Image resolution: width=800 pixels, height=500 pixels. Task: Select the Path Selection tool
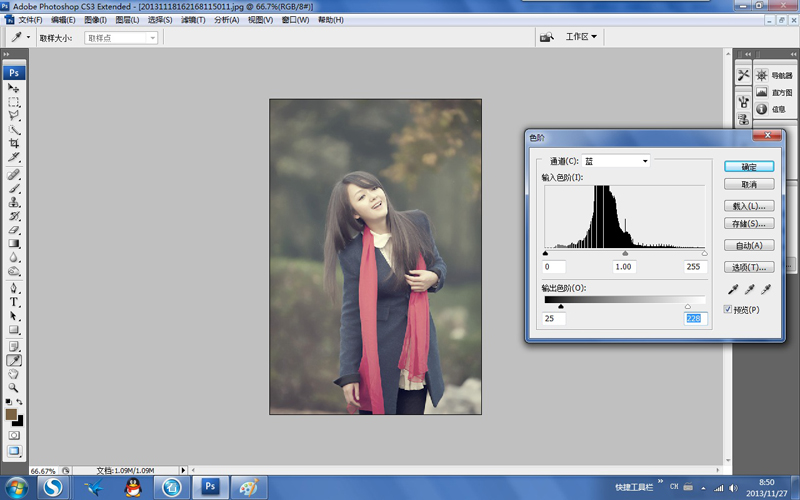click(13, 316)
